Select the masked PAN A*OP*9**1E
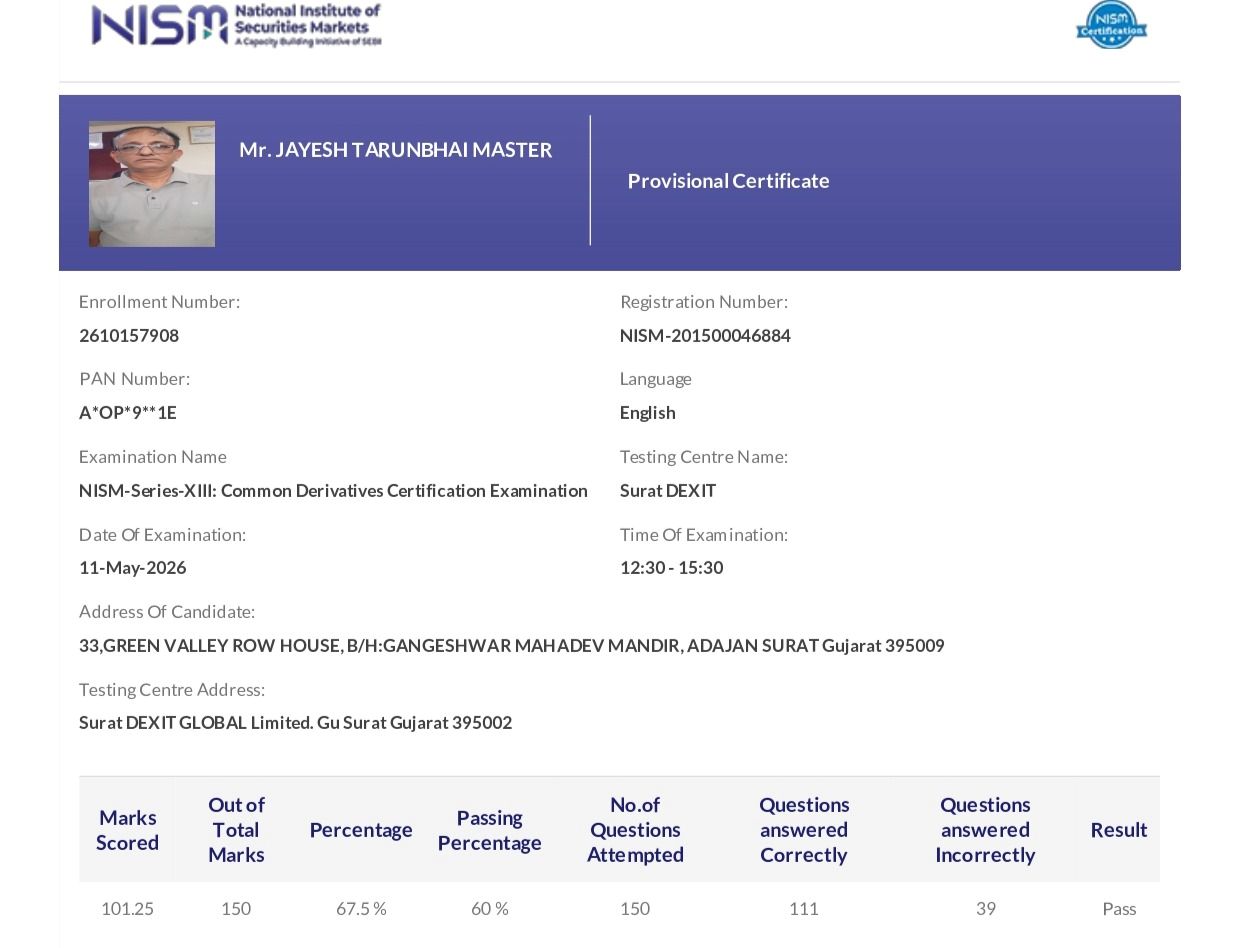Viewport: 1242px width, 948px height. click(128, 413)
